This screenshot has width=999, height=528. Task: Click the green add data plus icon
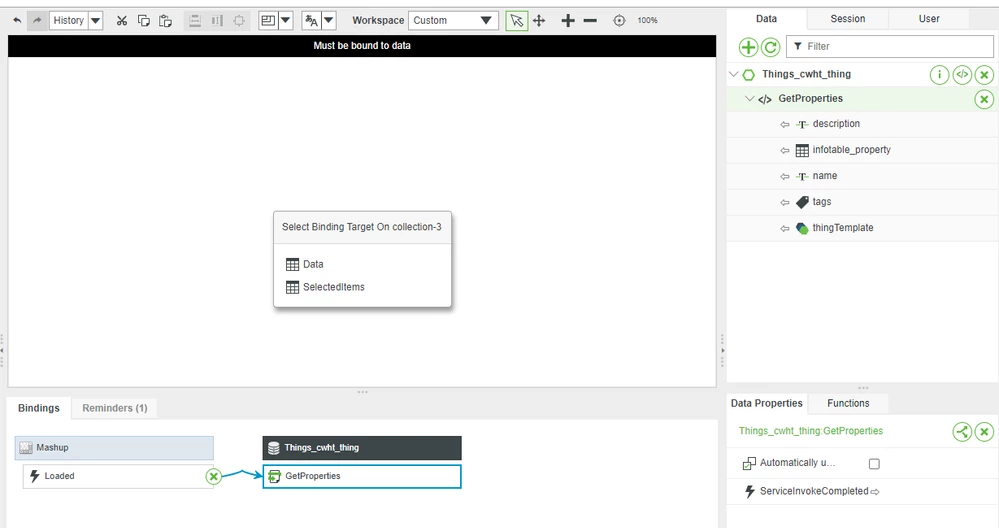click(749, 46)
